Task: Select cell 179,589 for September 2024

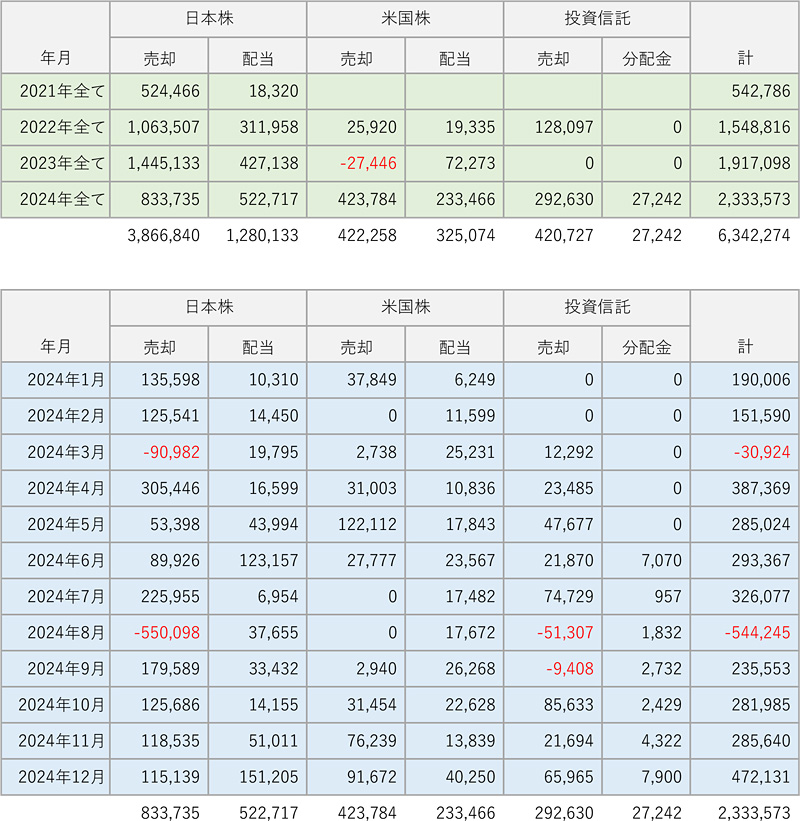Action: [x=170, y=669]
